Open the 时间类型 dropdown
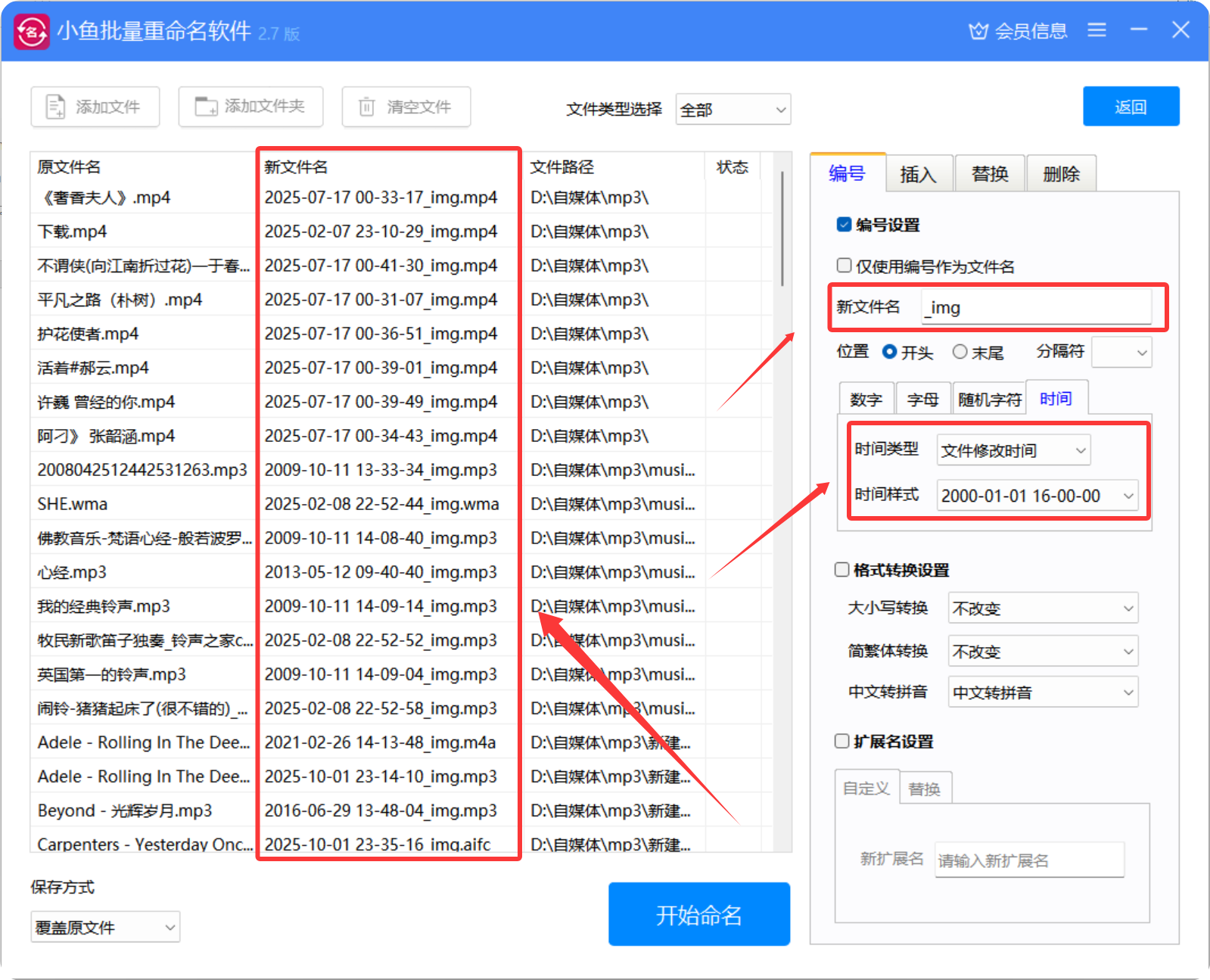 click(1013, 450)
